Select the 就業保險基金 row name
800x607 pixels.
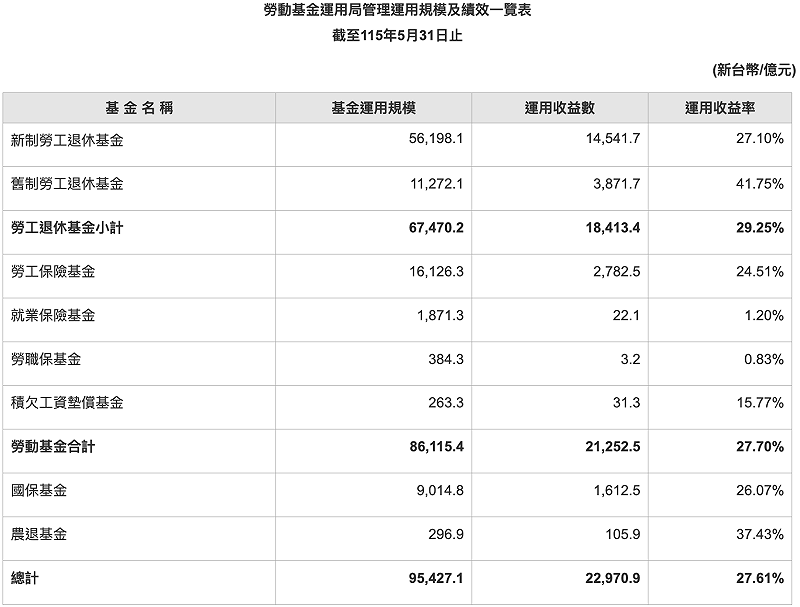pos(53,315)
